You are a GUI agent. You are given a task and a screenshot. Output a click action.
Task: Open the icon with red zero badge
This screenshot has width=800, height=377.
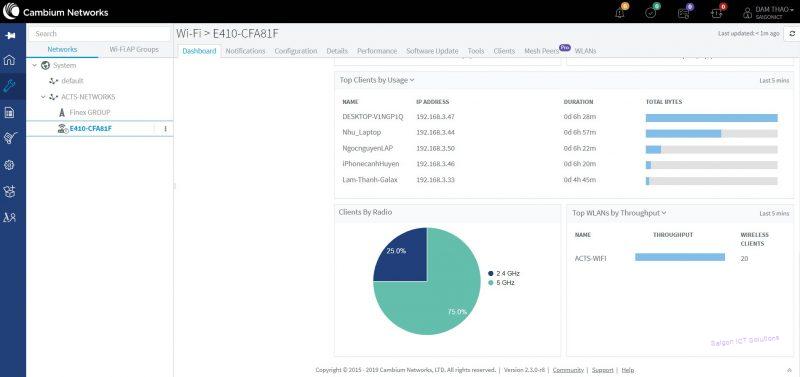coord(717,12)
